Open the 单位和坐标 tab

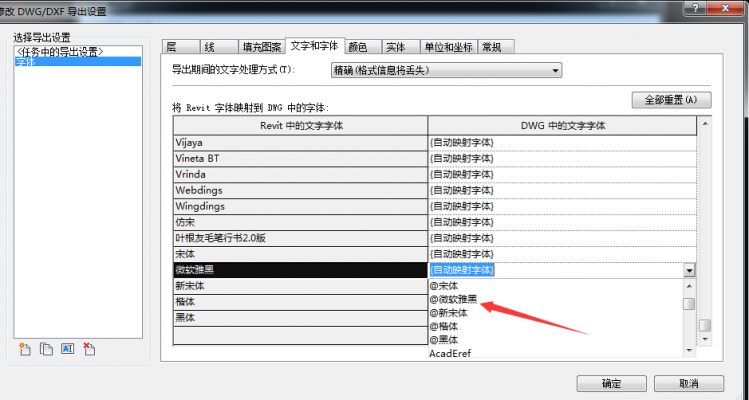pyautogui.click(x=449, y=47)
